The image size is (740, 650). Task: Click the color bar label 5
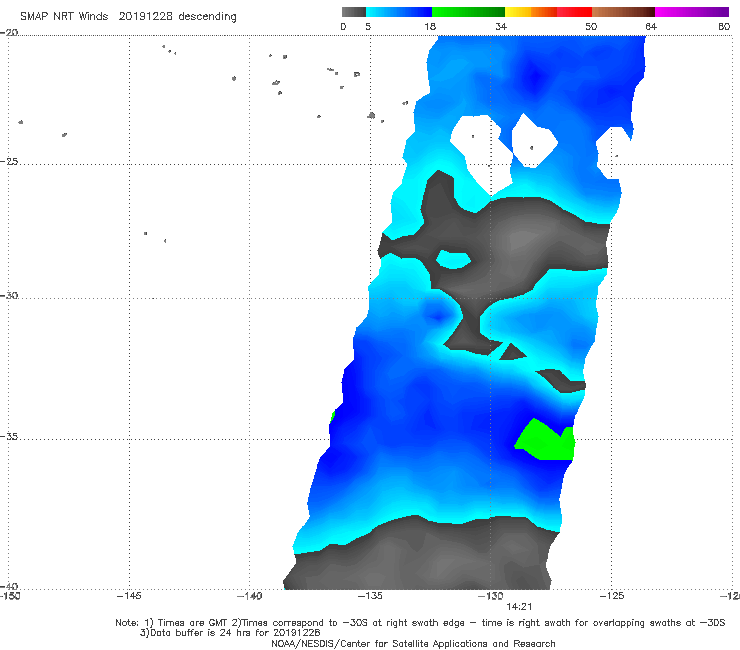coord(368,26)
